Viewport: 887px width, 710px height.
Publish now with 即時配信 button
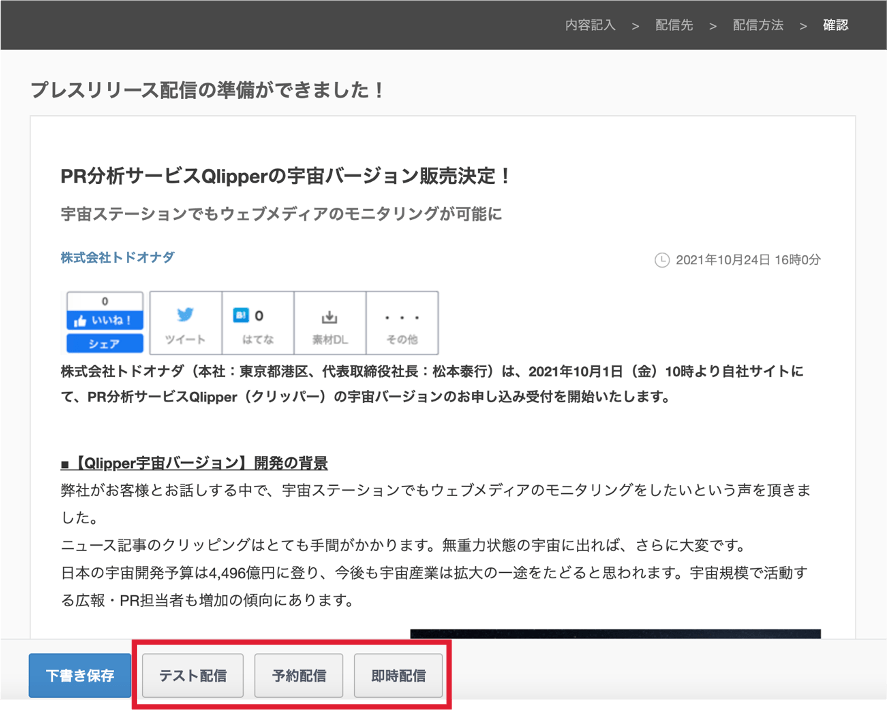click(x=399, y=675)
